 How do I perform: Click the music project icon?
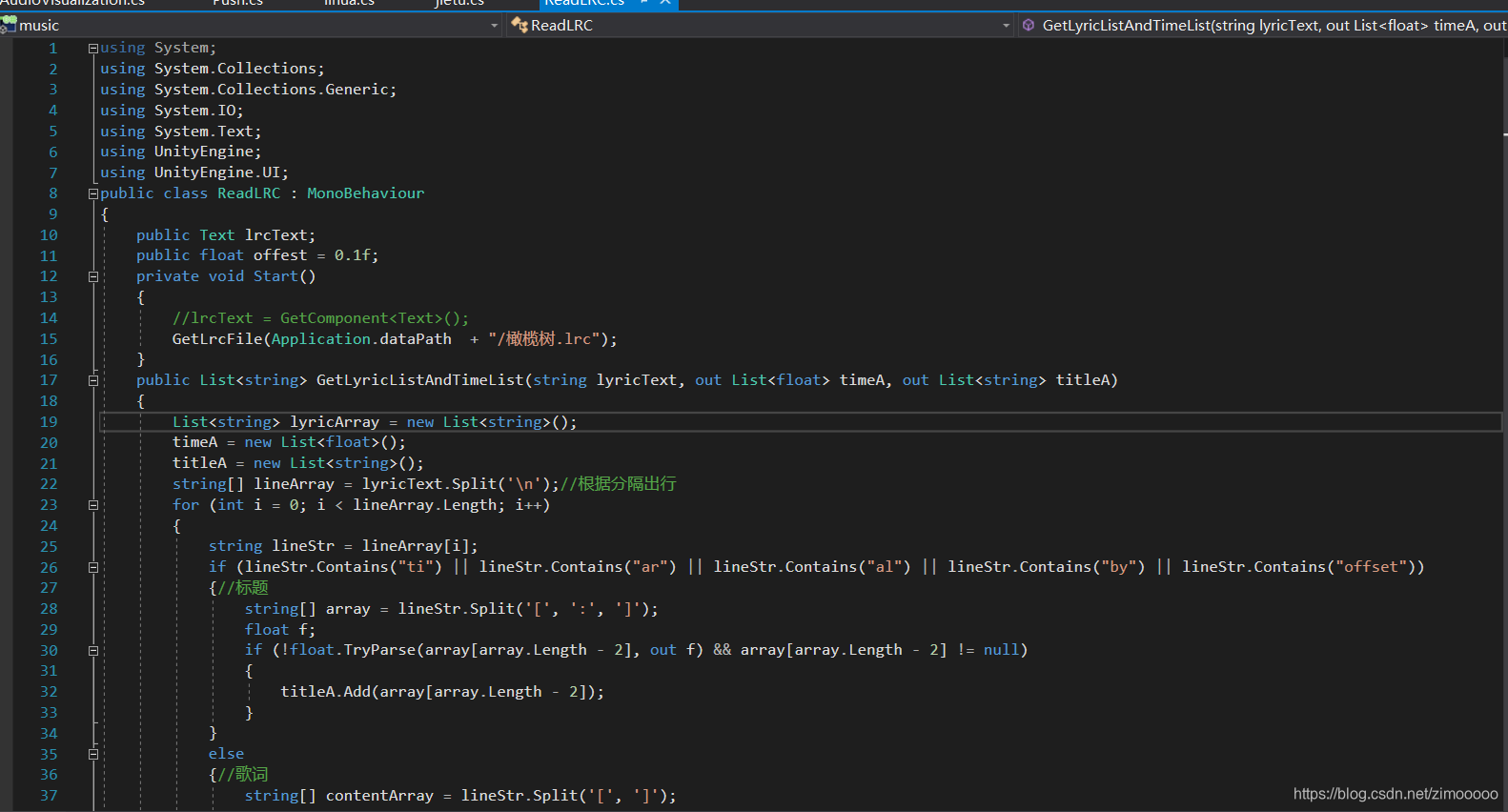point(9,25)
